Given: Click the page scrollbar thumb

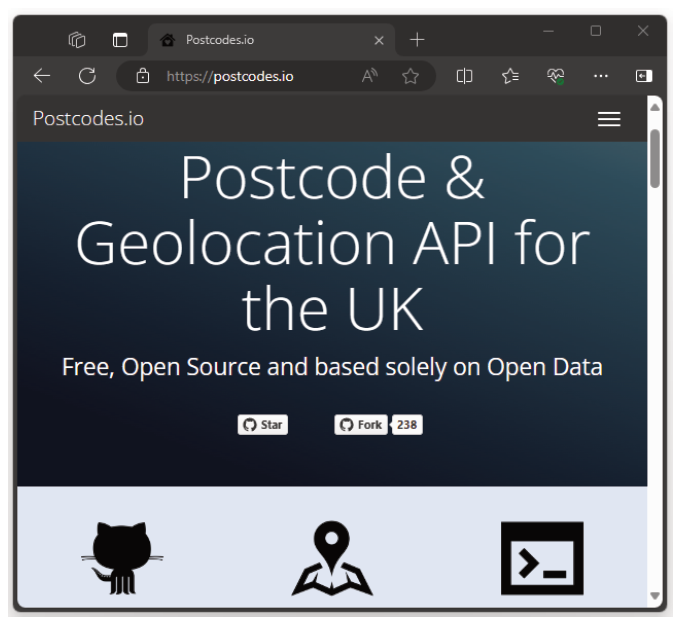Looking at the screenshot, I should click(x=655, y=158).
